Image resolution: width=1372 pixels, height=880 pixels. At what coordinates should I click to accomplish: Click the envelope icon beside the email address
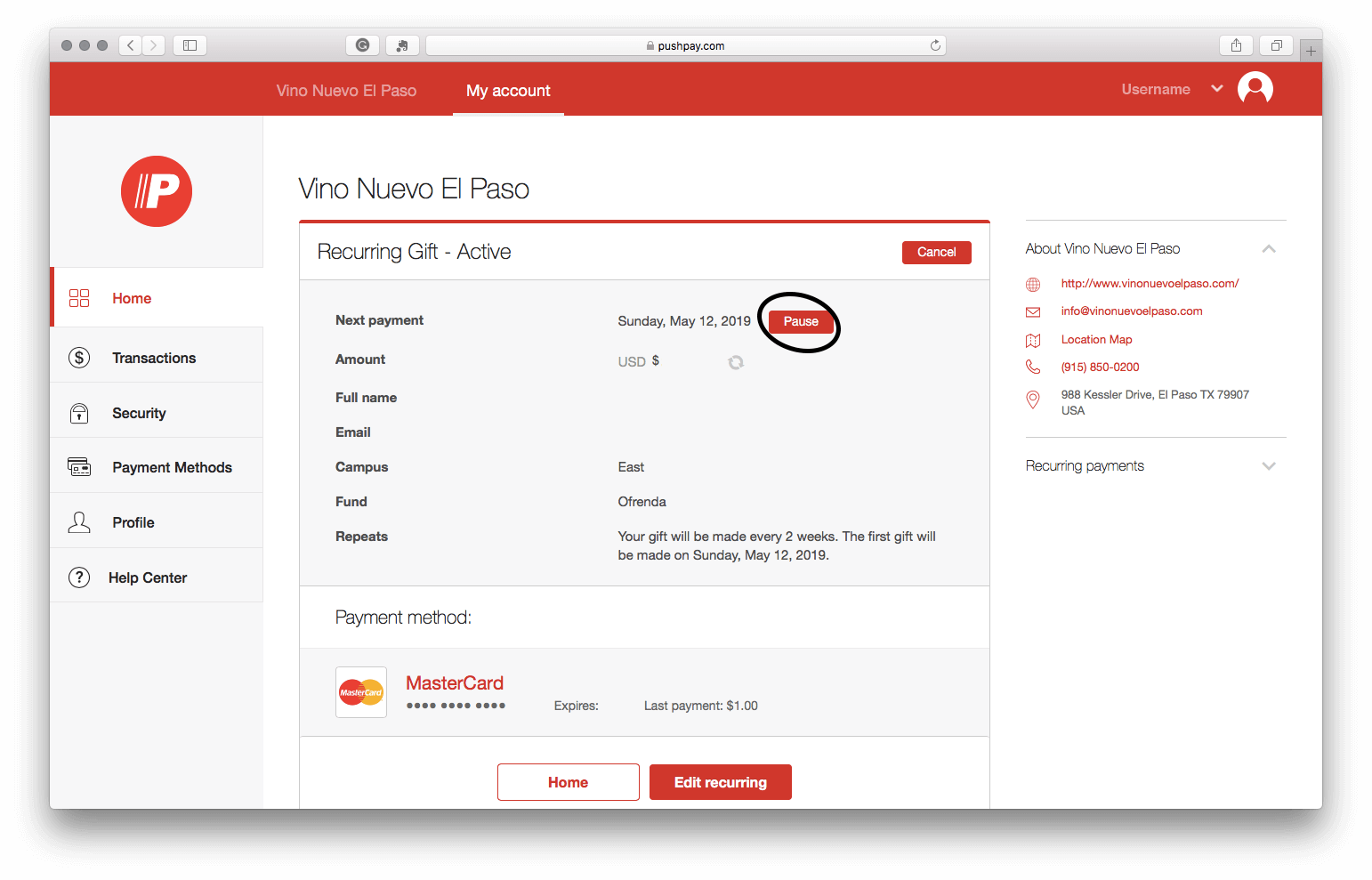[x=1033, y=312]
